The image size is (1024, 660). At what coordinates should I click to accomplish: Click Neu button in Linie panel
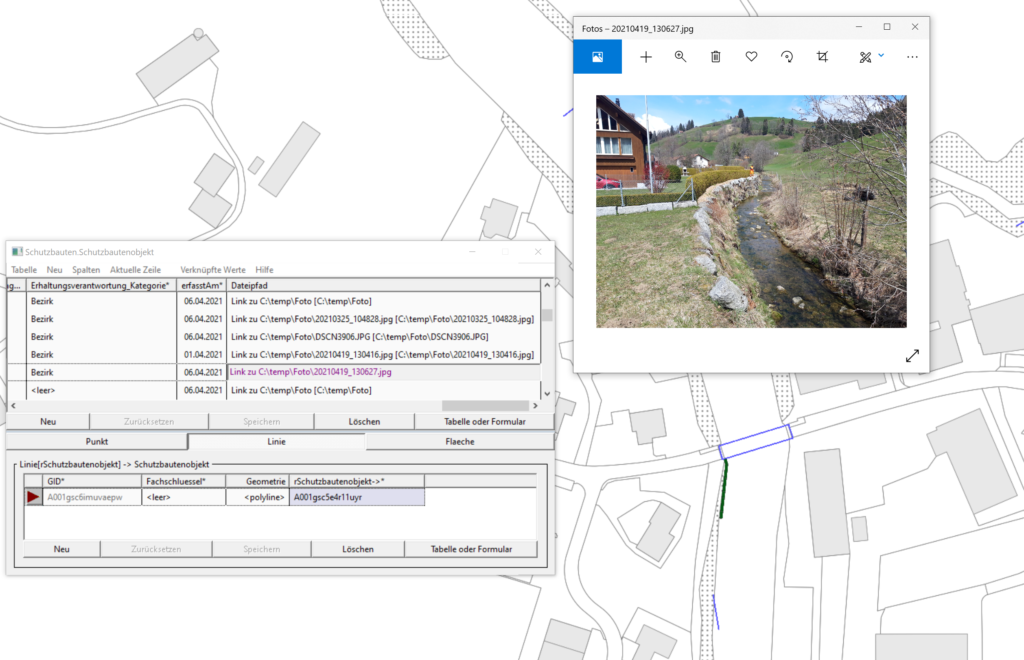(x=61, y=549)
